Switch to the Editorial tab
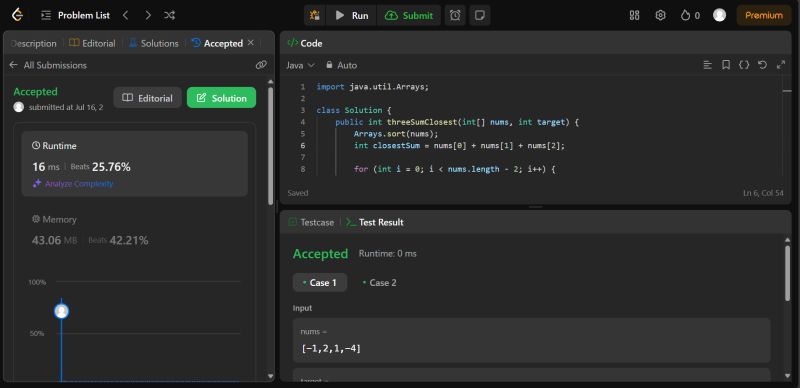Image resolution: width=800 pixels, height=388 pixels. click(x=92, y=43)
